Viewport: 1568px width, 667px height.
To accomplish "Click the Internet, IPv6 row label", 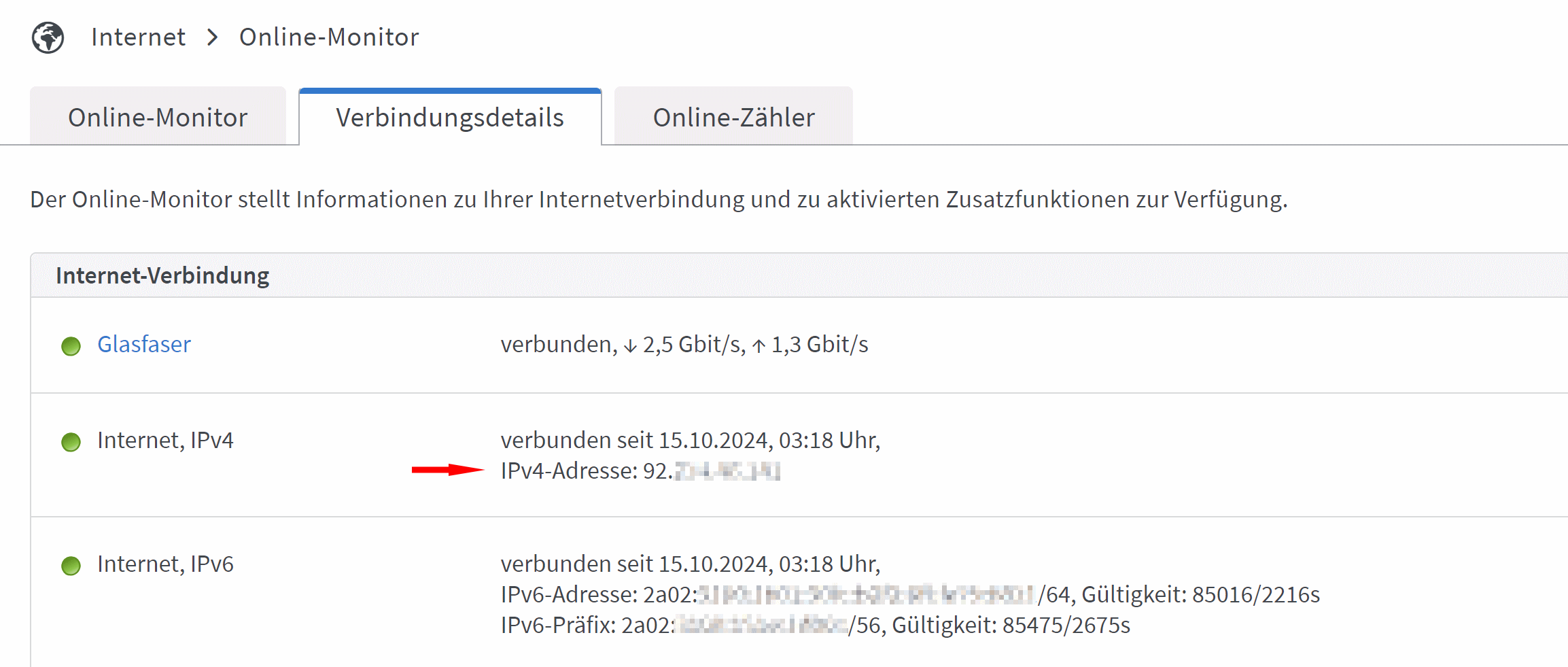I will [165, 564].
